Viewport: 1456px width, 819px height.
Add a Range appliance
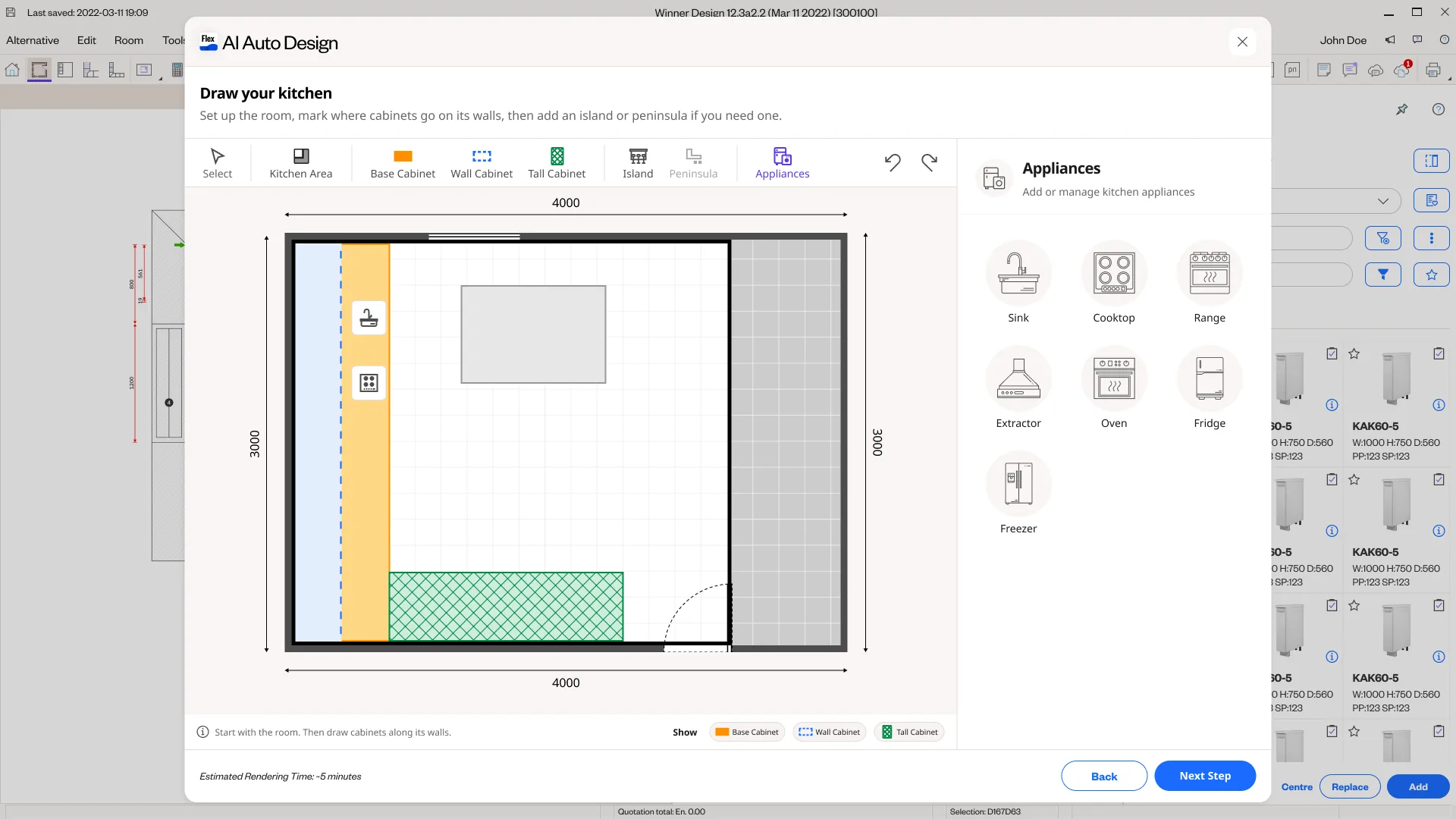1210,281
